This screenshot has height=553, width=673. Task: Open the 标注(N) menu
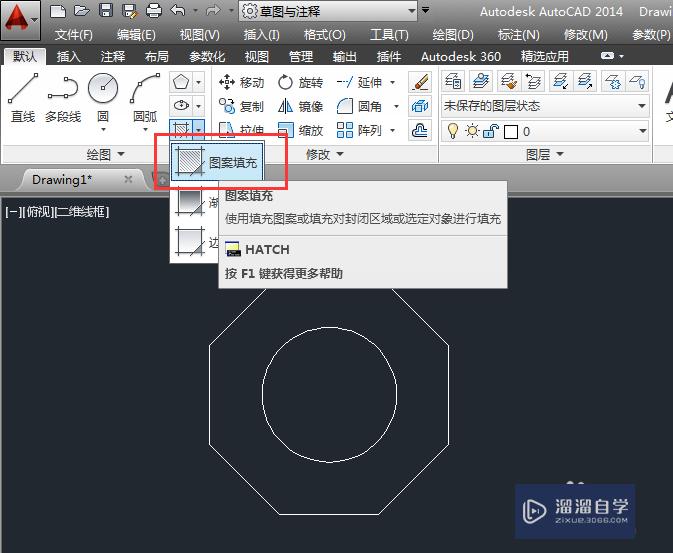[518, 34]
